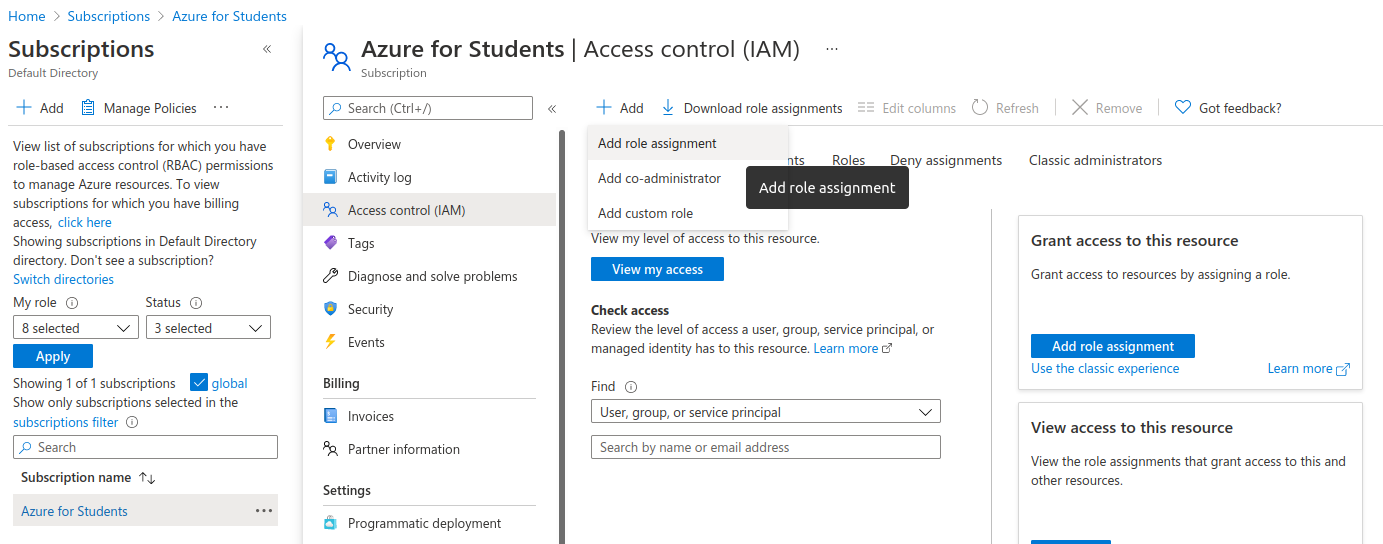The width and height of the screenshot is (1383, 544).
Task: Click the Activity log icon
Action: pyautogui.click(x=331, y=177)
